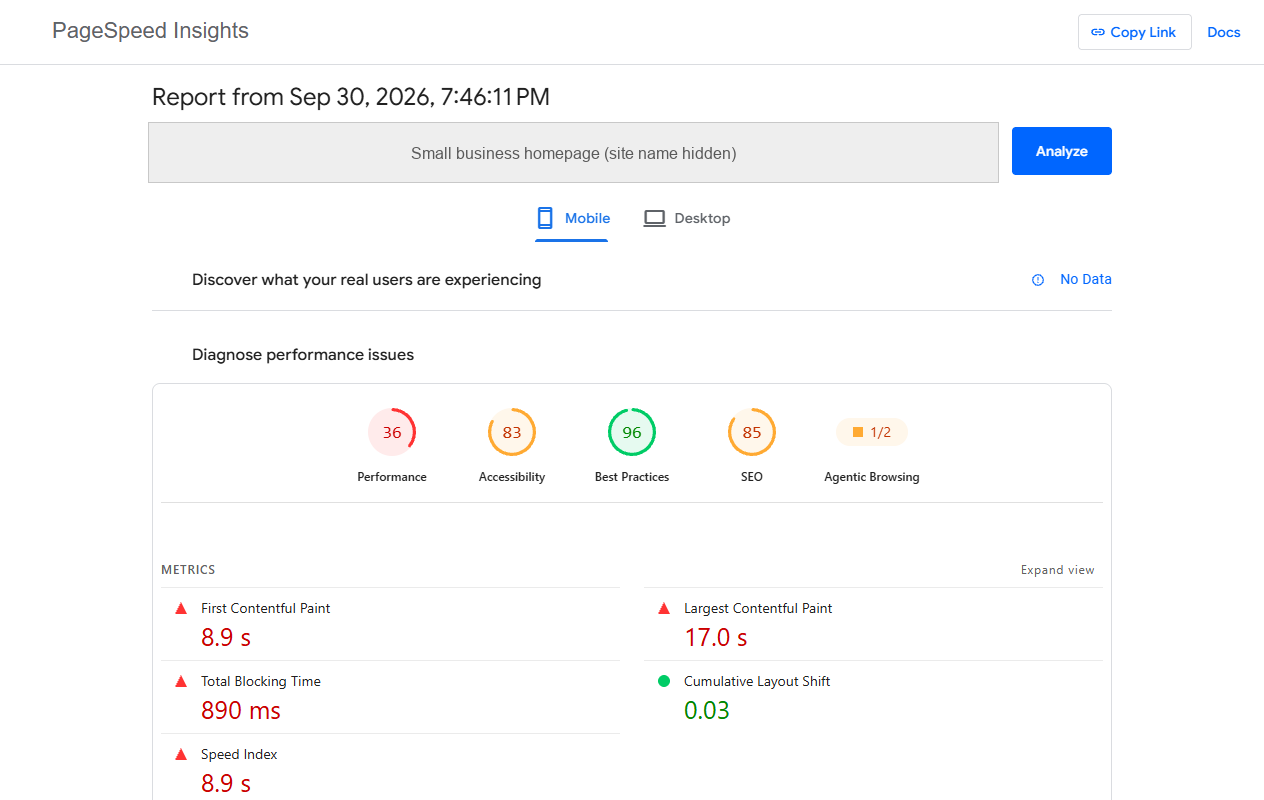1264x800 pixels.
Task: Open the Docs link
Action: point(1224,32)
